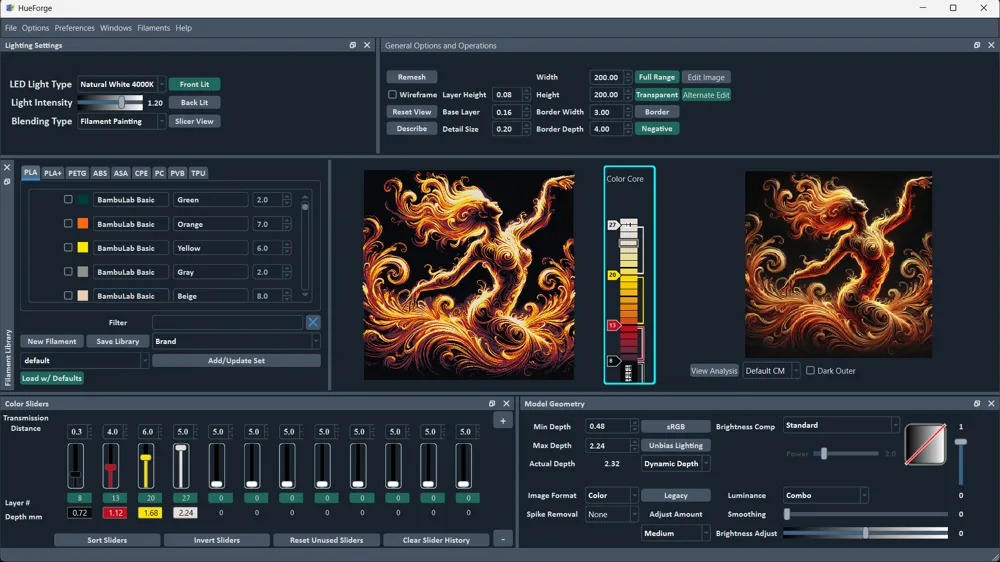
Task: Close the General Options and Operations panel
Action: coord(991,45)
